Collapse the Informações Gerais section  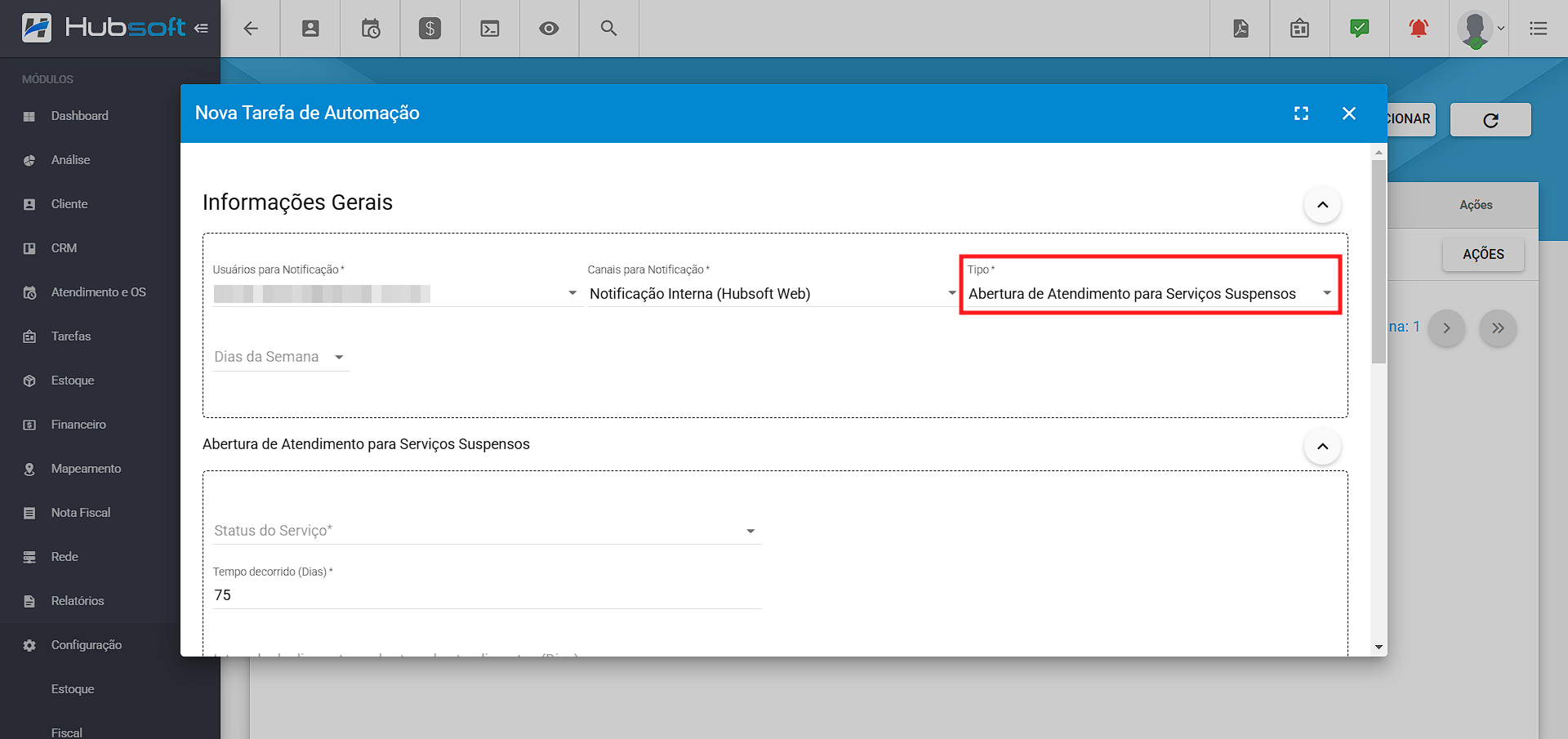(1322, 205)
